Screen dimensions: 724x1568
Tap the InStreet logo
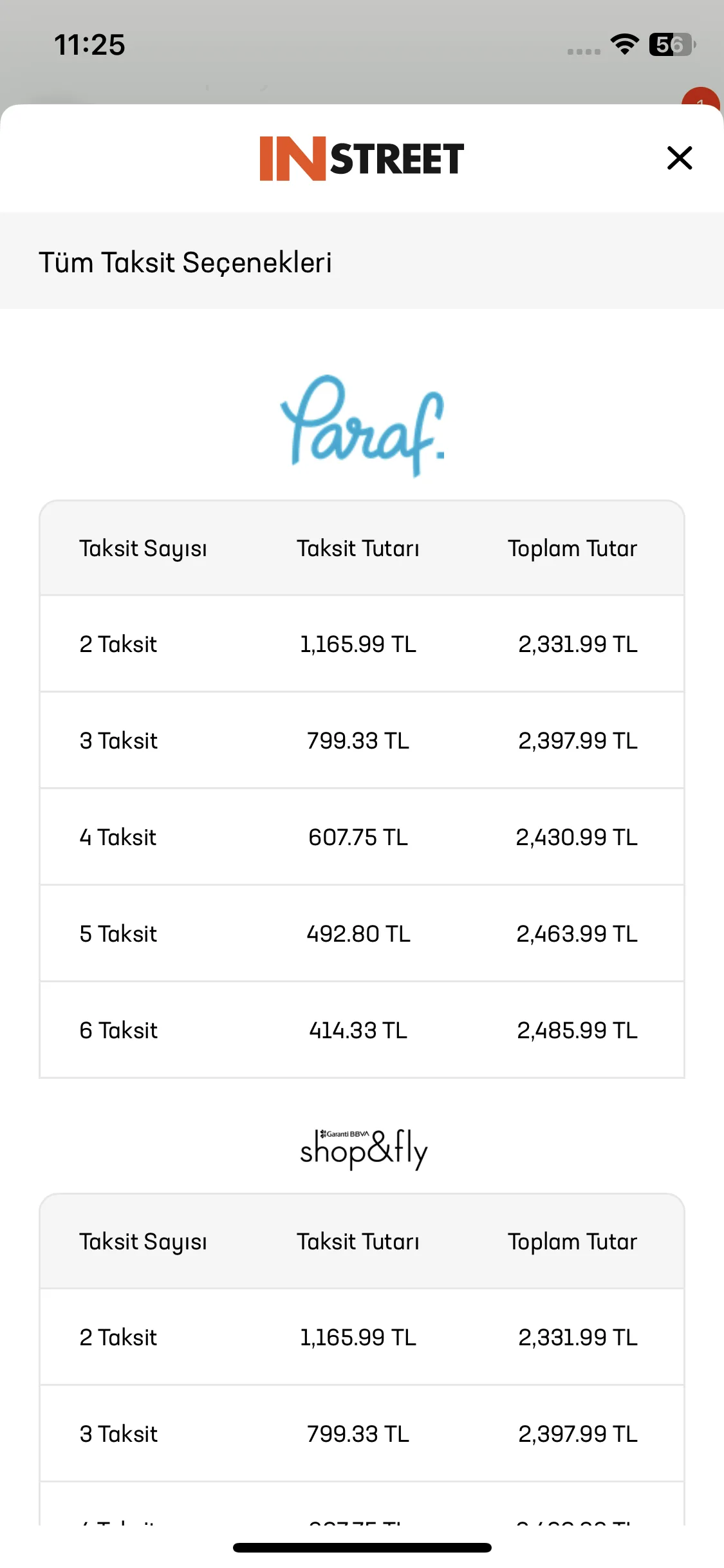tap(362, 158)
